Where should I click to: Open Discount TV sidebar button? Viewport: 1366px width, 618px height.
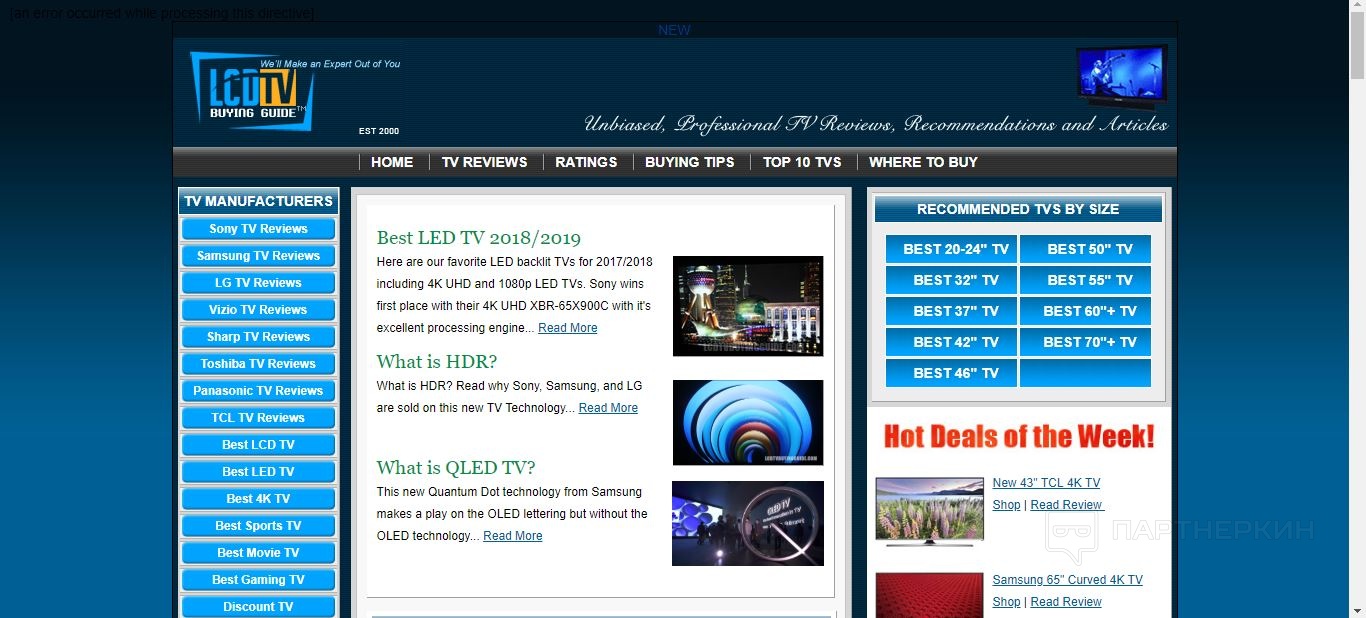coord(258,607)
